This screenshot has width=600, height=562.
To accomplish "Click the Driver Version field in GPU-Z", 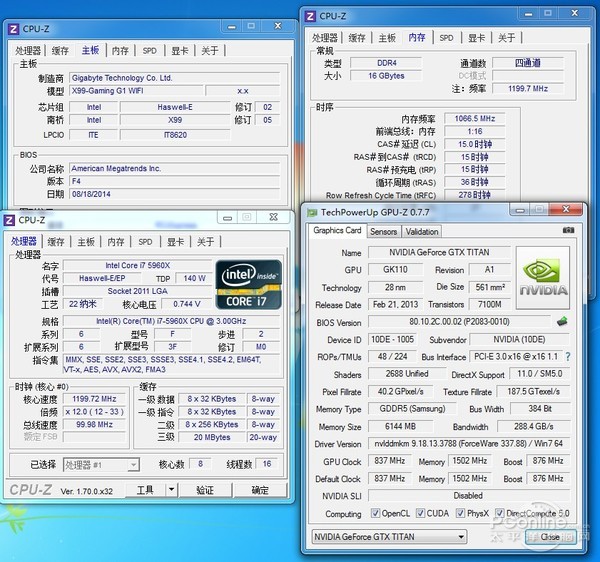I will (x=469, y=443).
